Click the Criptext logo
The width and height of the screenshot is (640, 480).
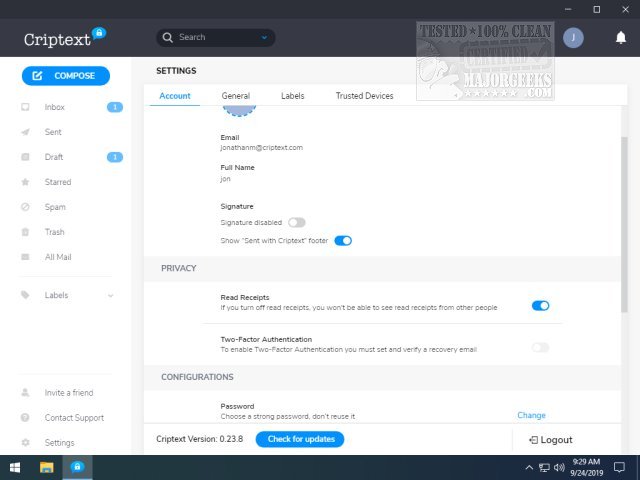click(x=64, y=38)
